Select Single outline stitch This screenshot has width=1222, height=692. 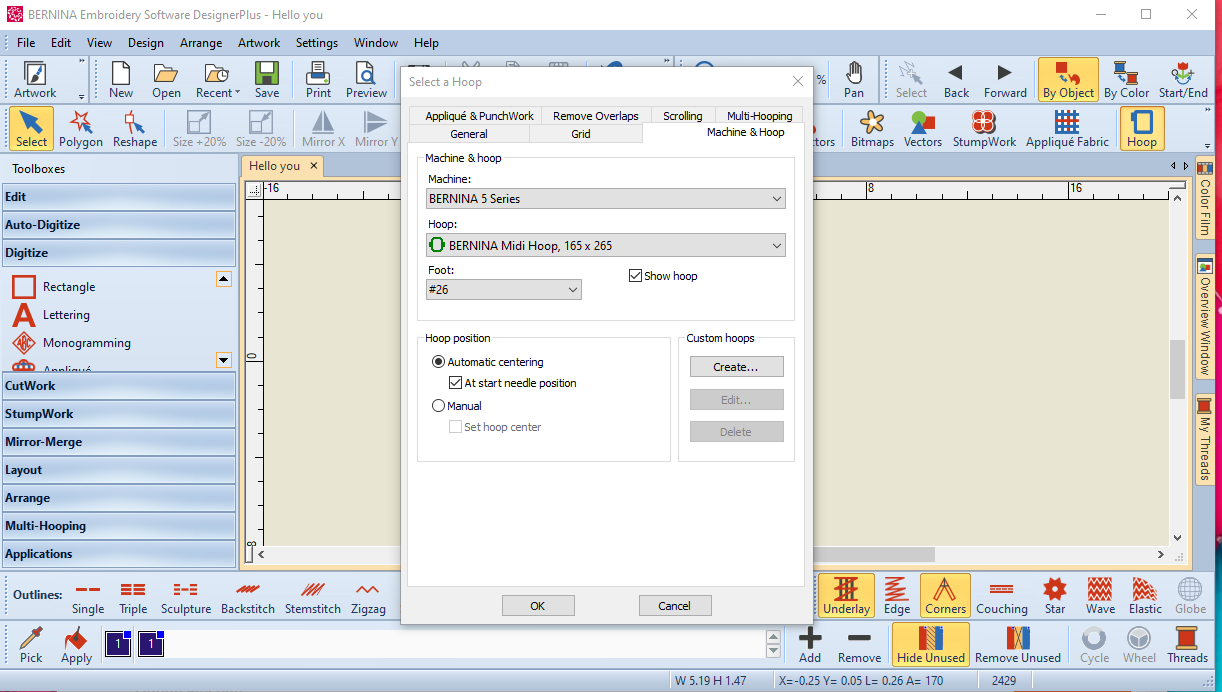(x=88, y=597)
